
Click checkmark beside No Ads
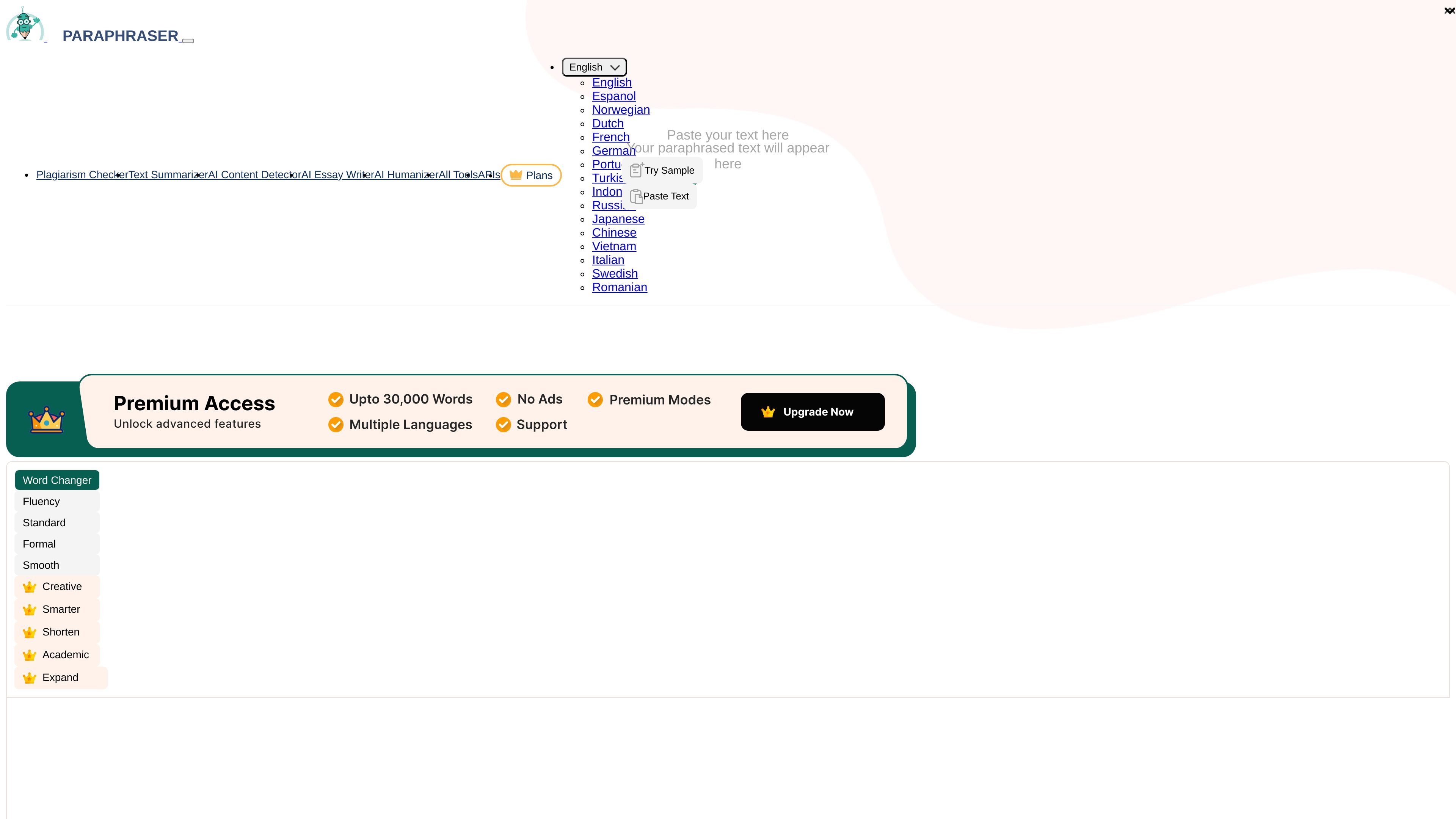coord(503,400)
